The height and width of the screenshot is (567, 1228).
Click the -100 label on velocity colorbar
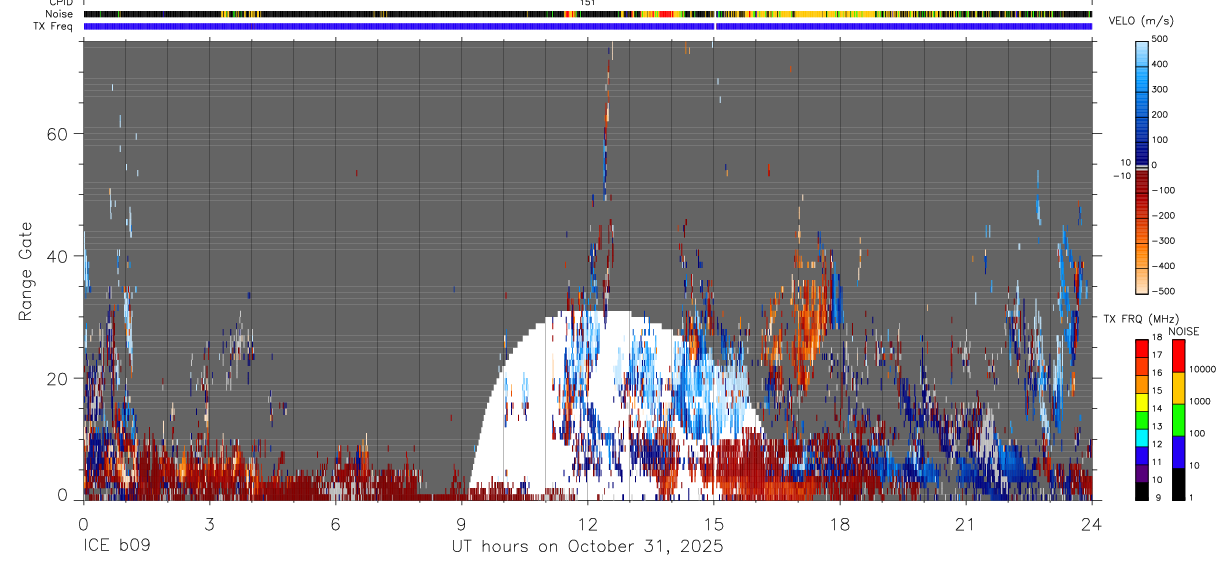pyautogui.click(x=1163, y=190)
